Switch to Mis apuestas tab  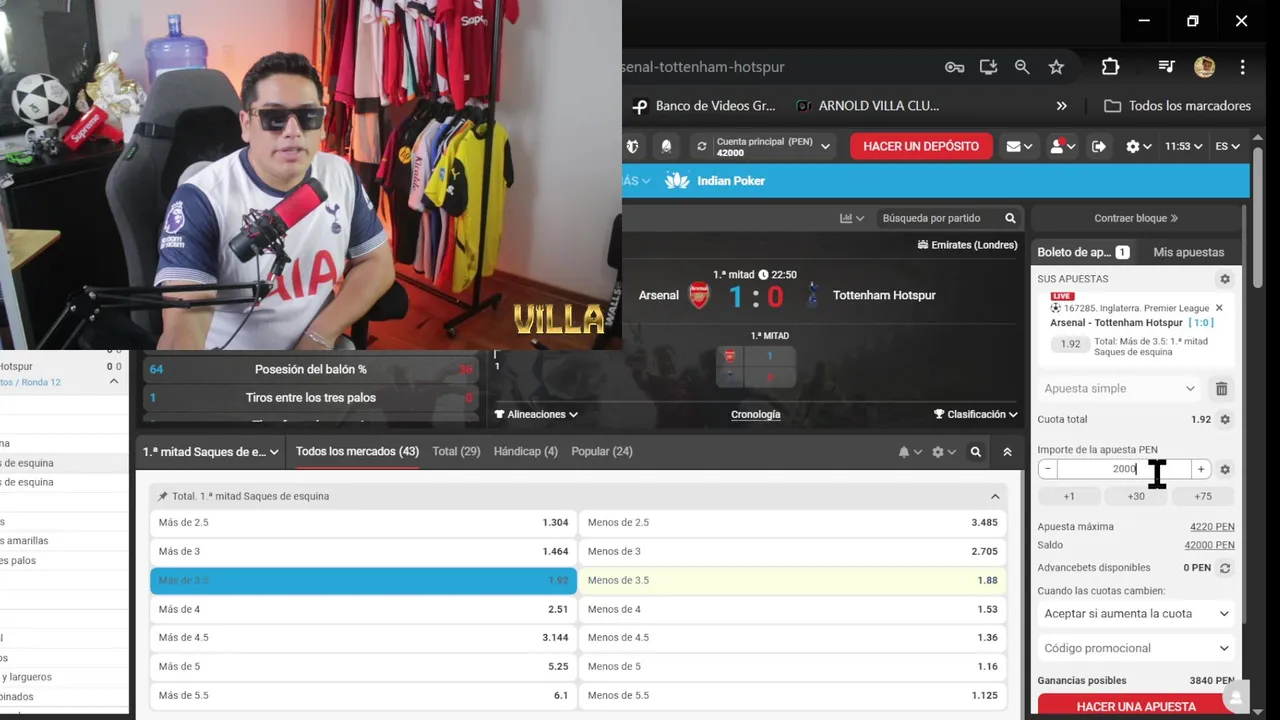pyautogui.click(x=1188, y=252)
